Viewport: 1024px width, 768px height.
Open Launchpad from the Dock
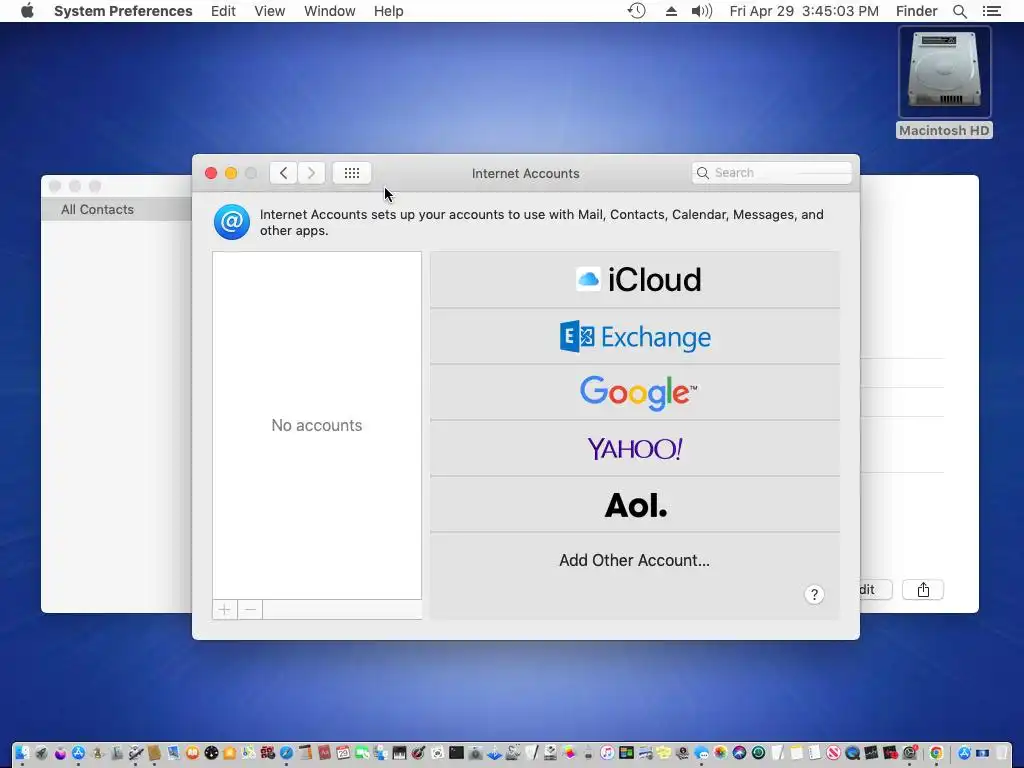tap(41, 753)
